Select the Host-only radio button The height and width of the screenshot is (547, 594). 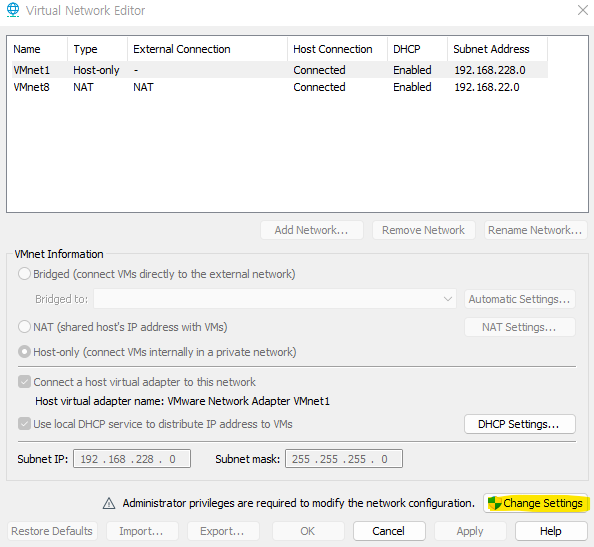click(24, 352)
